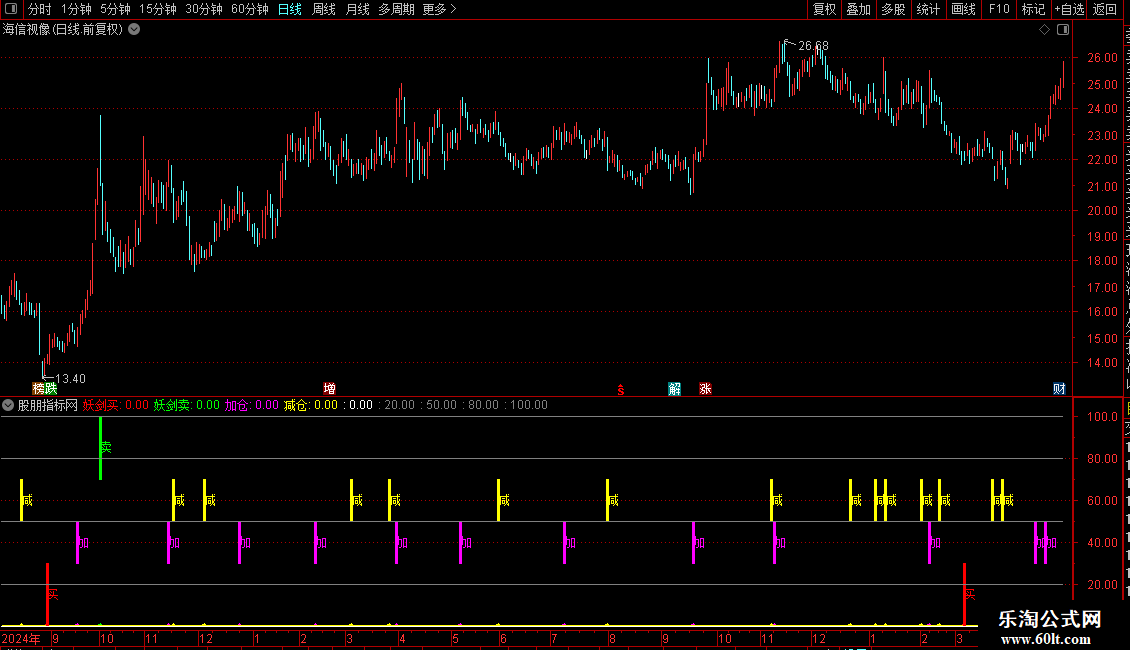Image resolution: width=1130 pixels, height=650 pixels.
Task: Click the 叠加 overlay button
Action: [x=858, y=9]
